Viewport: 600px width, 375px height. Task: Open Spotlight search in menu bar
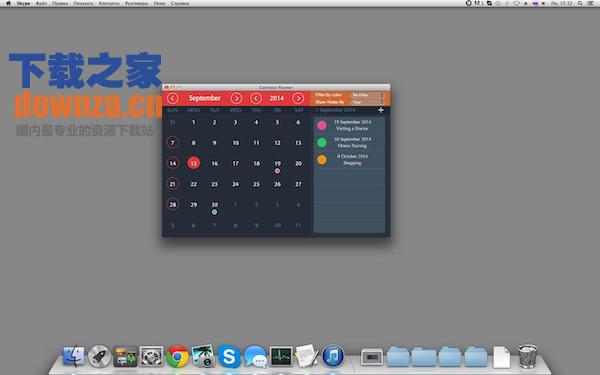[x=580, y=3]
